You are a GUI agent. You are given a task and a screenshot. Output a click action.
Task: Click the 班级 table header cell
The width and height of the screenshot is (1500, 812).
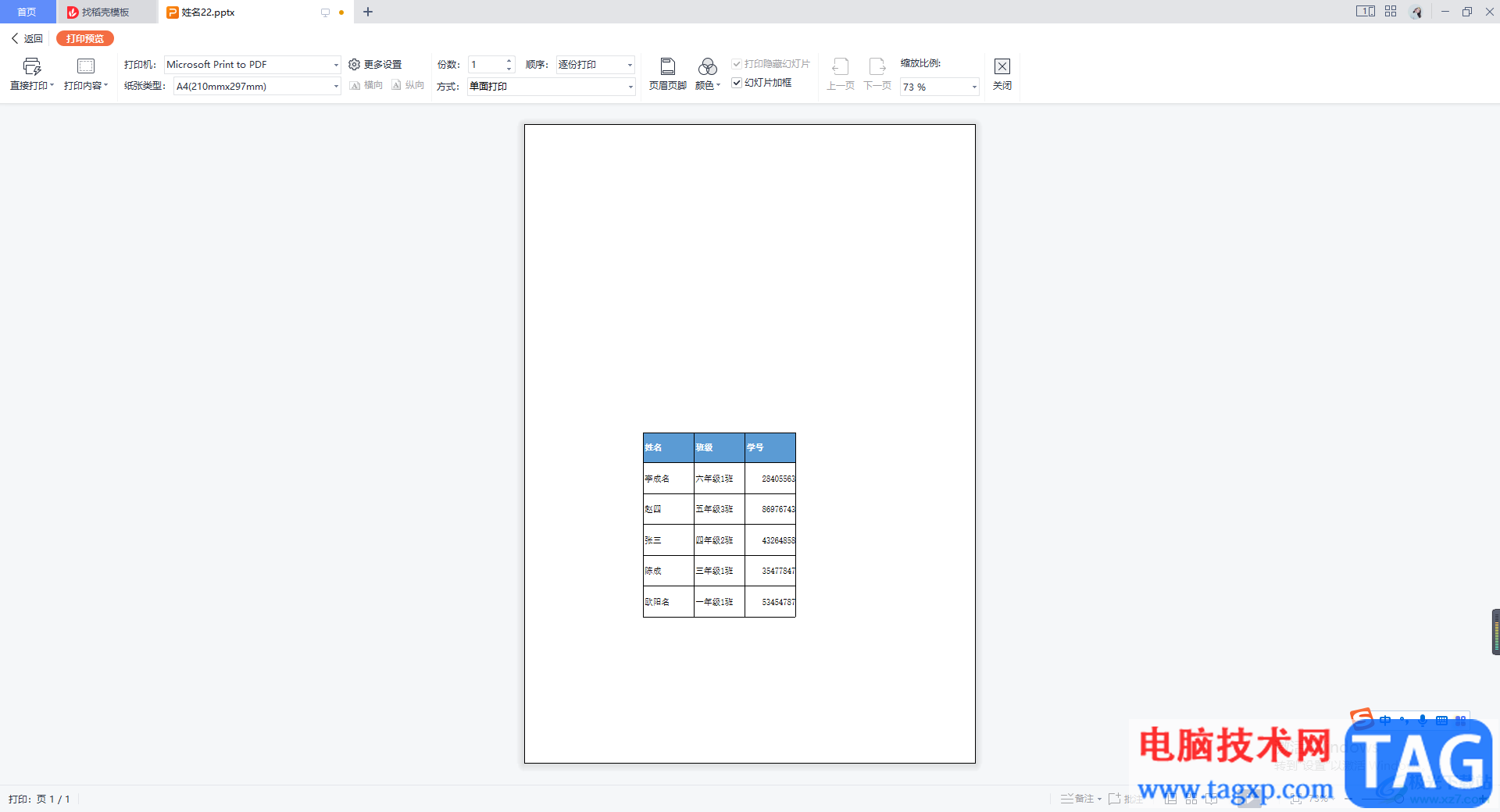tap(720, 448)
